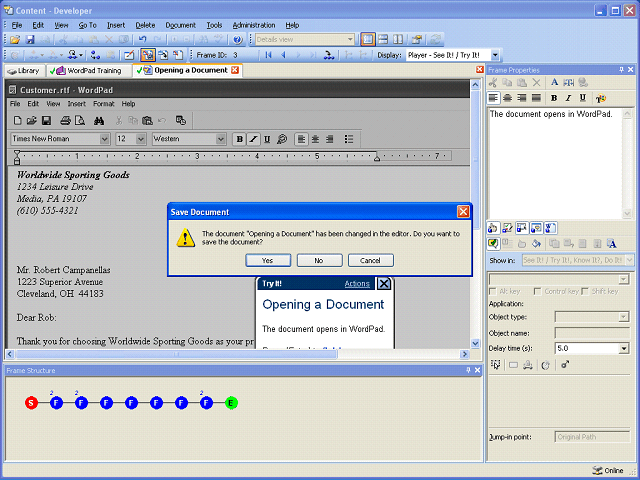
Task: Click the Print Preview icon in WordPad
Action: click(80, 120)
